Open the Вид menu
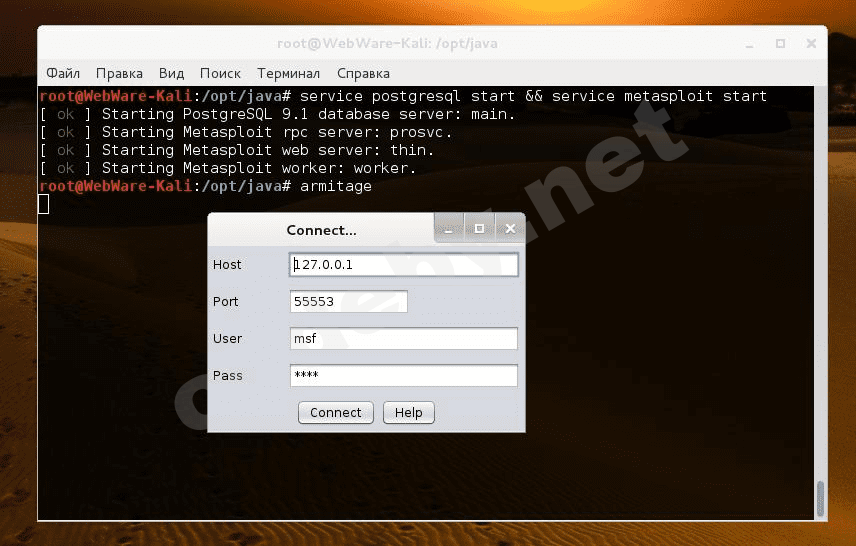 tap(171, 73)
